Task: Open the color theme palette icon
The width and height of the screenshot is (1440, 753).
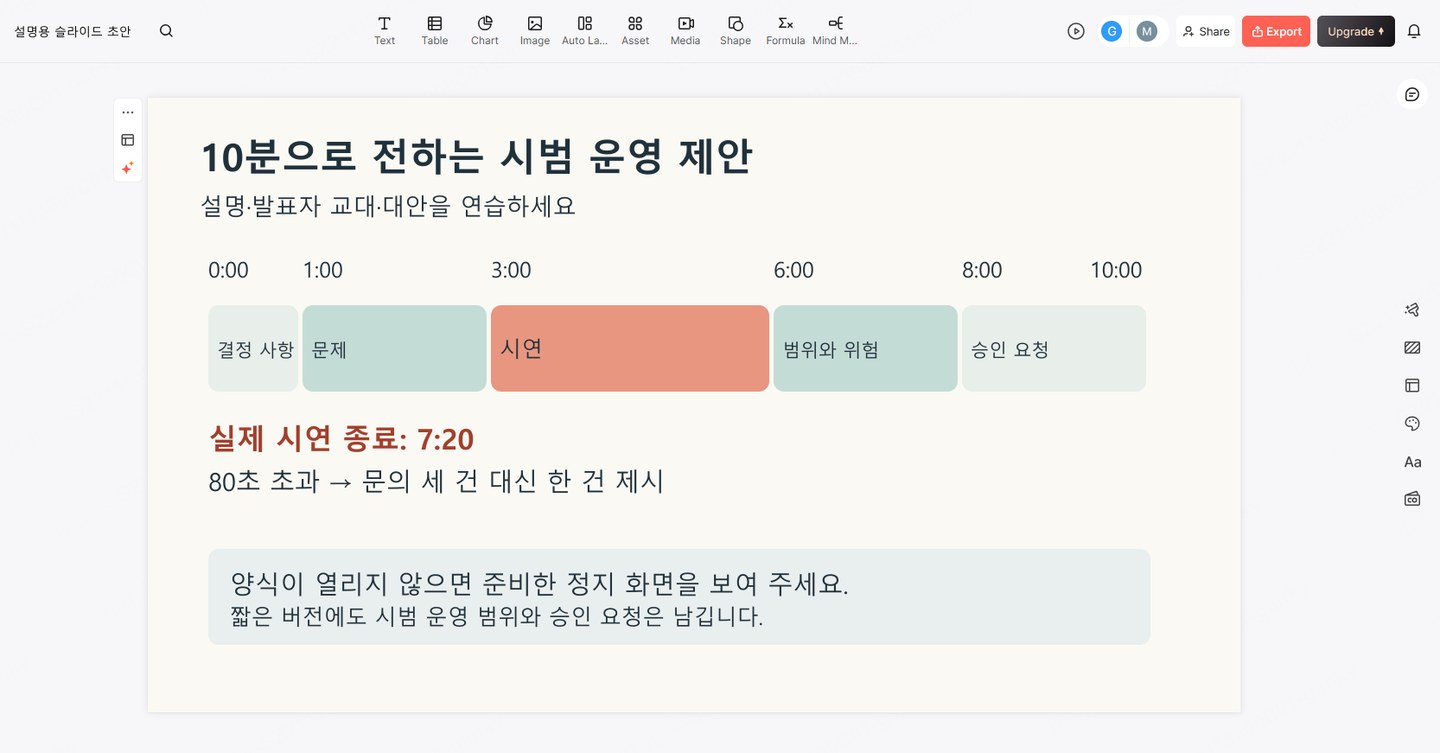Action: pos(1412,424)
